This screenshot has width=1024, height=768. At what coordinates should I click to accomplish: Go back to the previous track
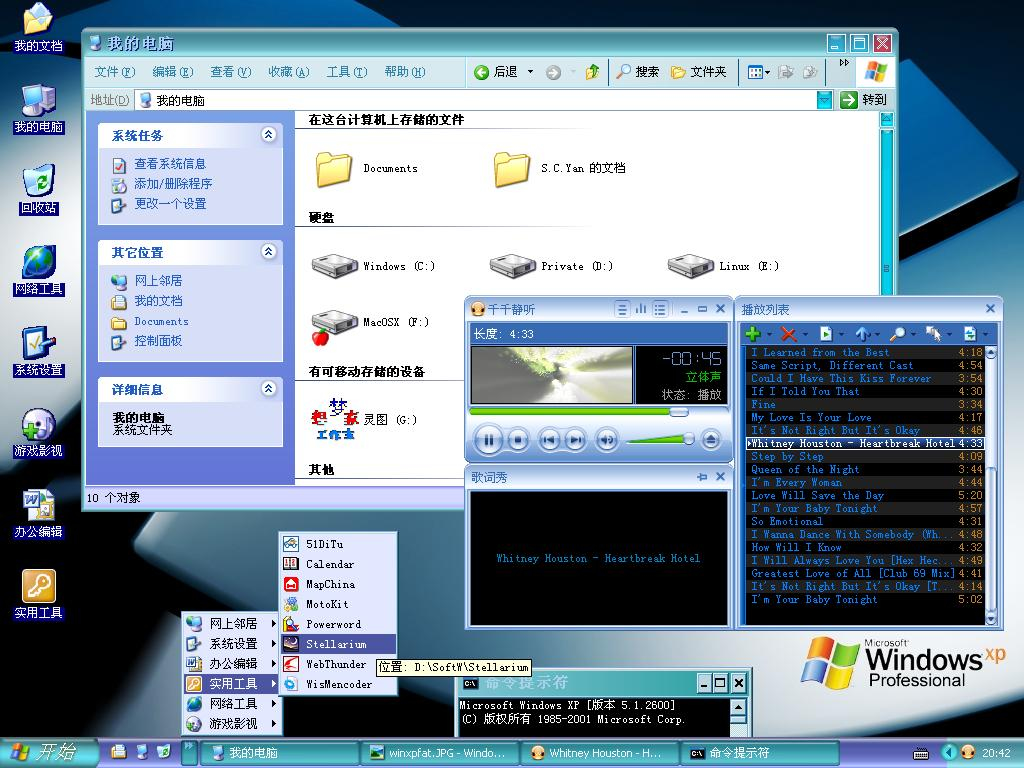(x=548, y=439)
